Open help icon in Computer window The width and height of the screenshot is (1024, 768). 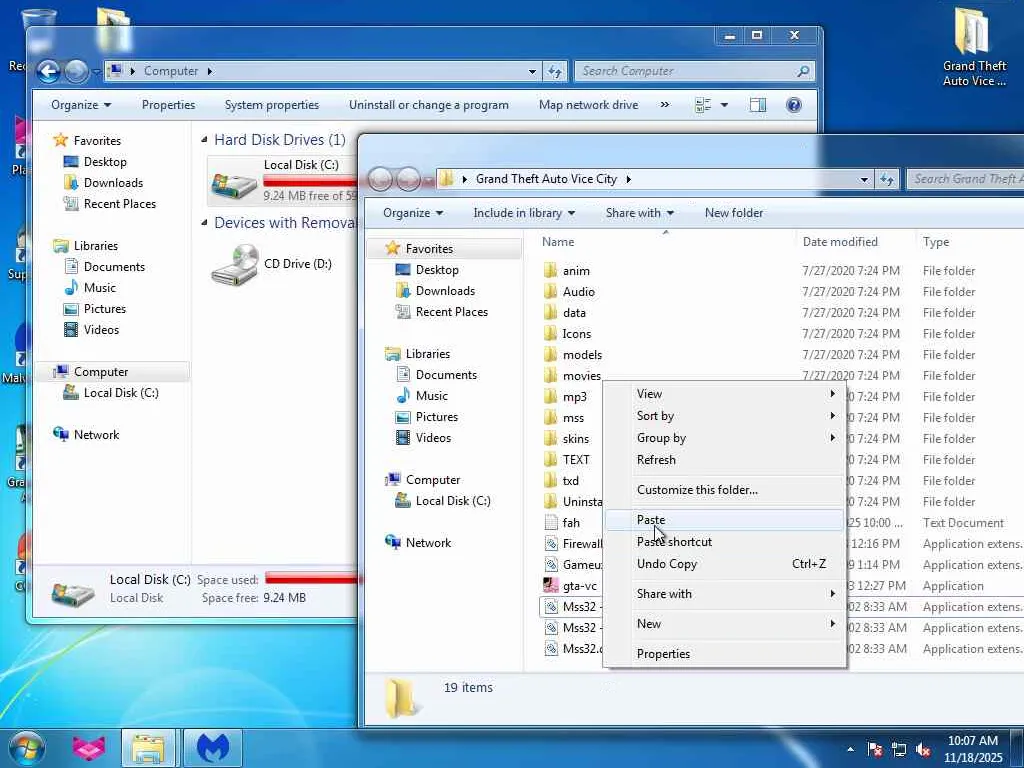[794, 105]
